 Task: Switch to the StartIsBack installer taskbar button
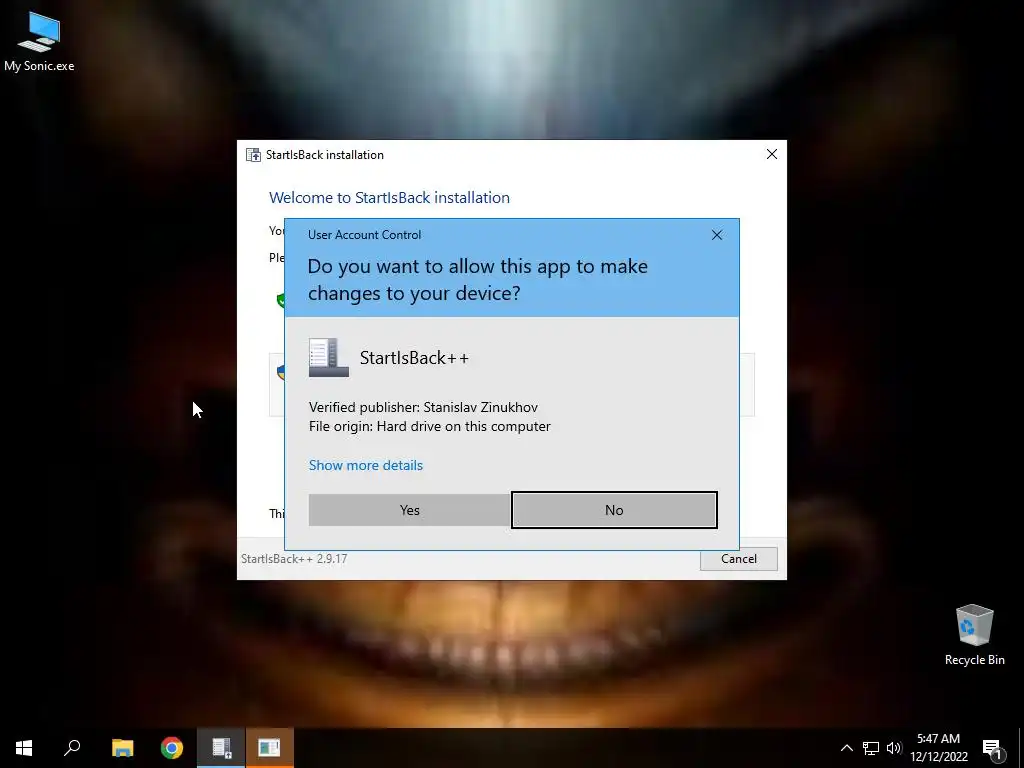point(221,748)
